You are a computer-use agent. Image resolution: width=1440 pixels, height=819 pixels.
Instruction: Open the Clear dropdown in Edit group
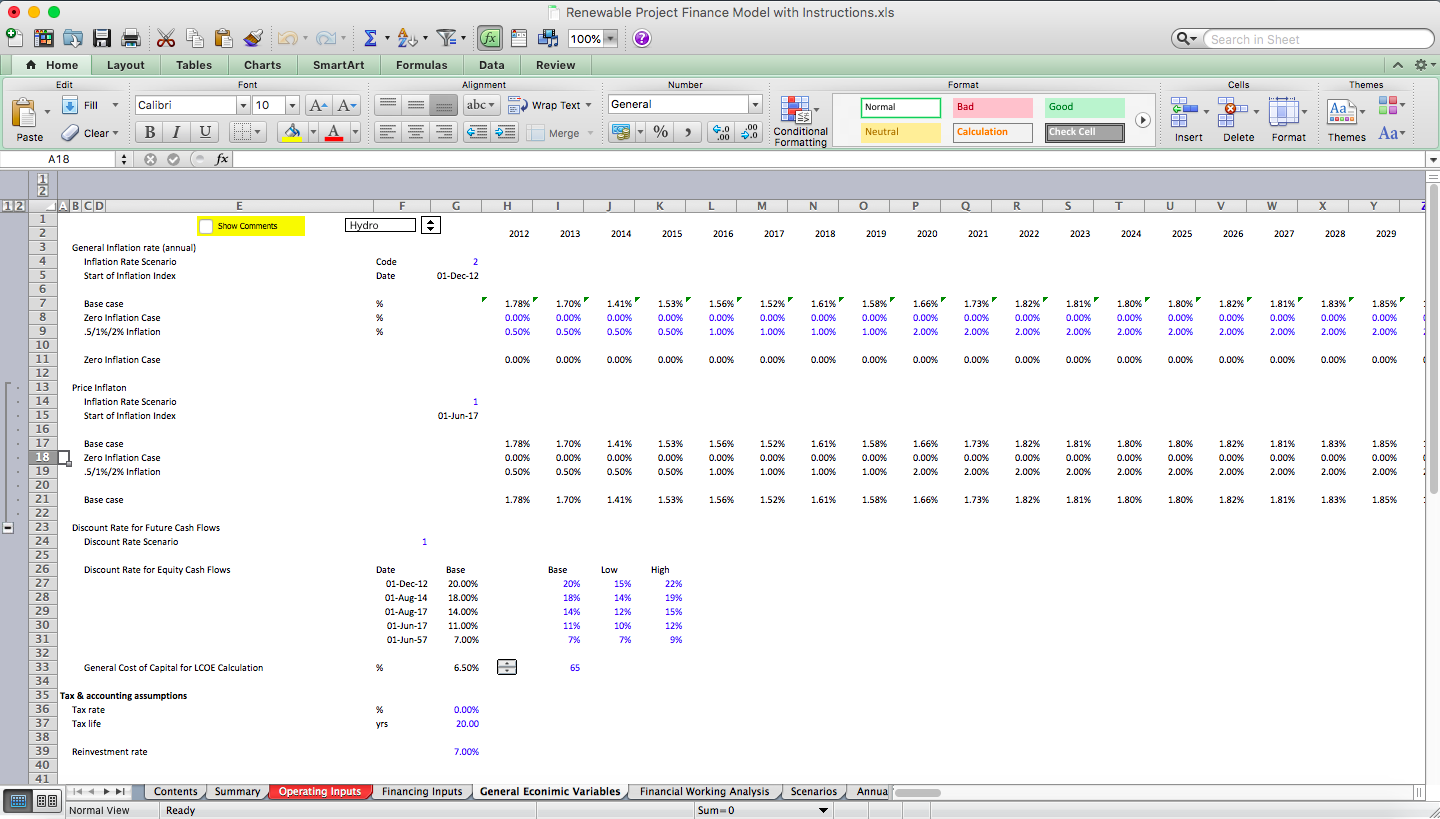tap(115, 133)
